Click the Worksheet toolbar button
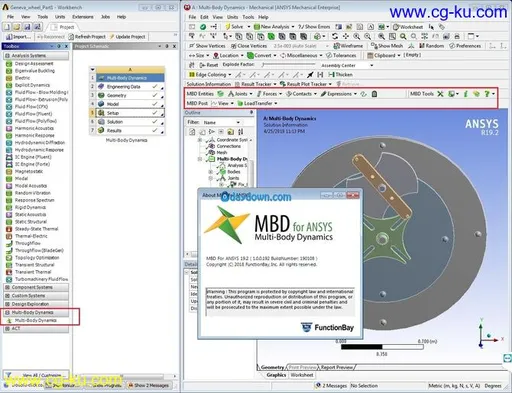 (x=408, y=27)
